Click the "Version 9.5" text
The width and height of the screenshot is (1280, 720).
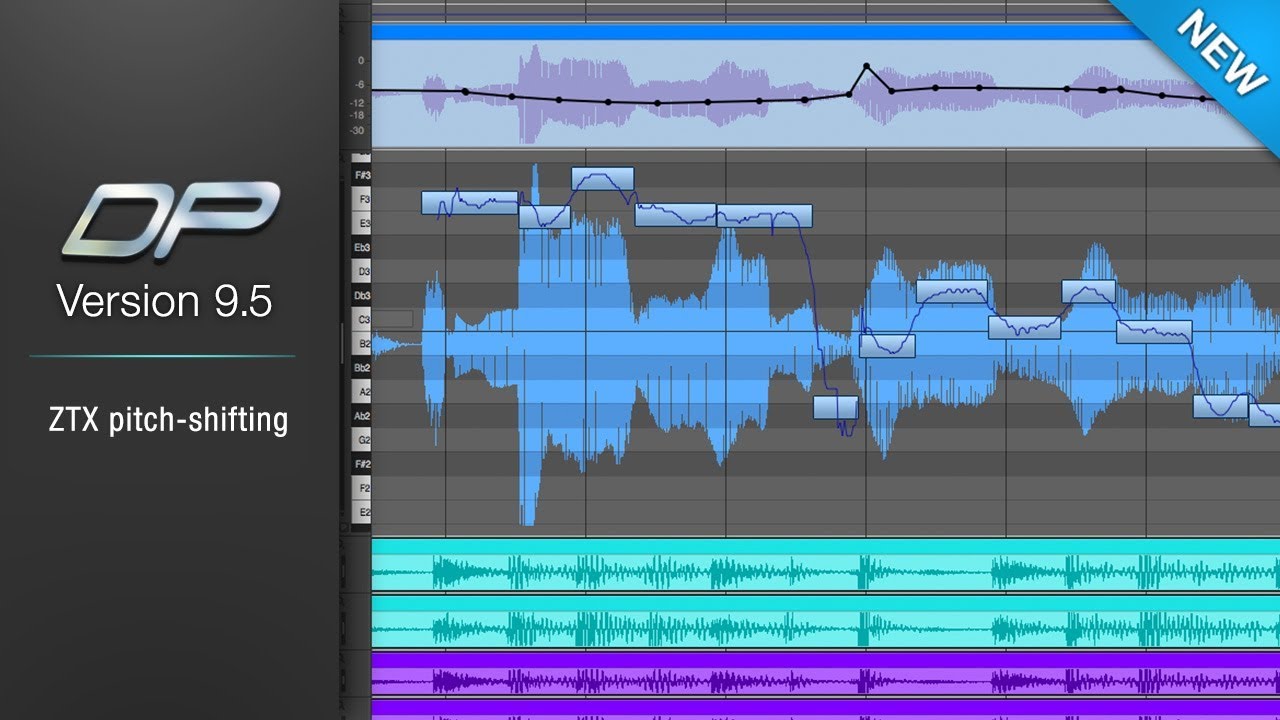164,301
